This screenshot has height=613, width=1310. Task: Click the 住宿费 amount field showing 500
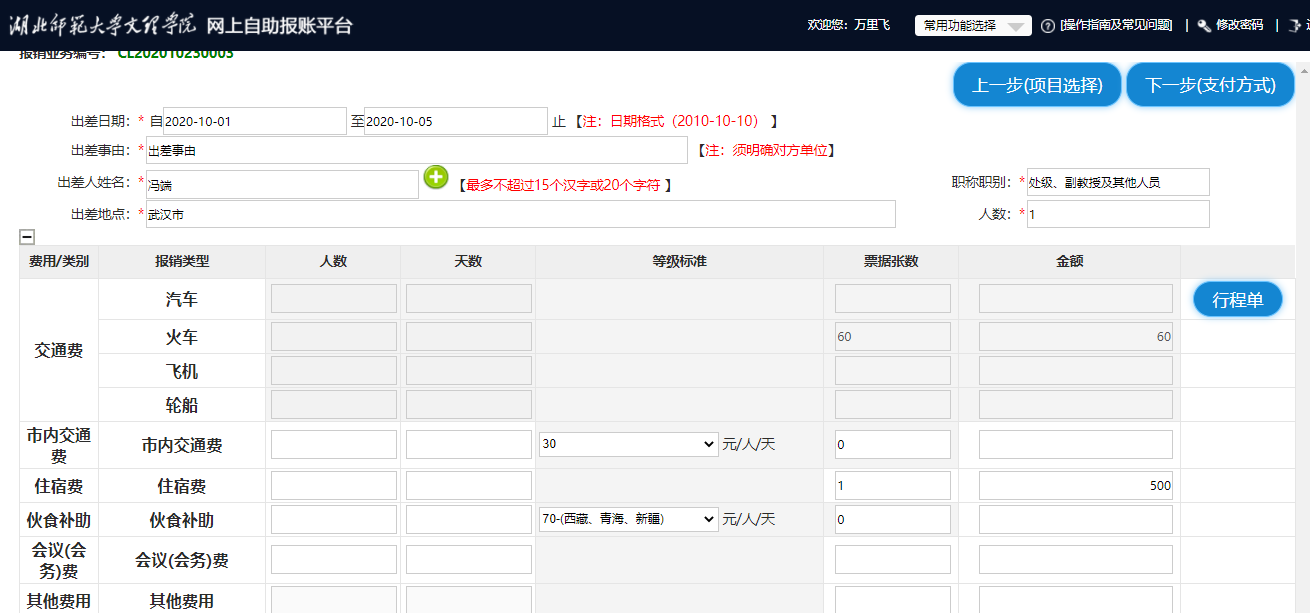click(x=1075, y=486)
